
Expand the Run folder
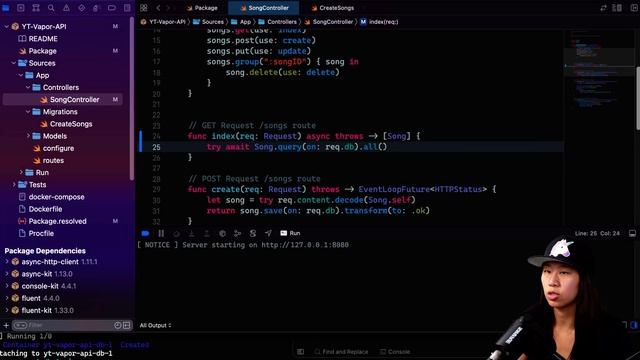[x=21, y=173]
